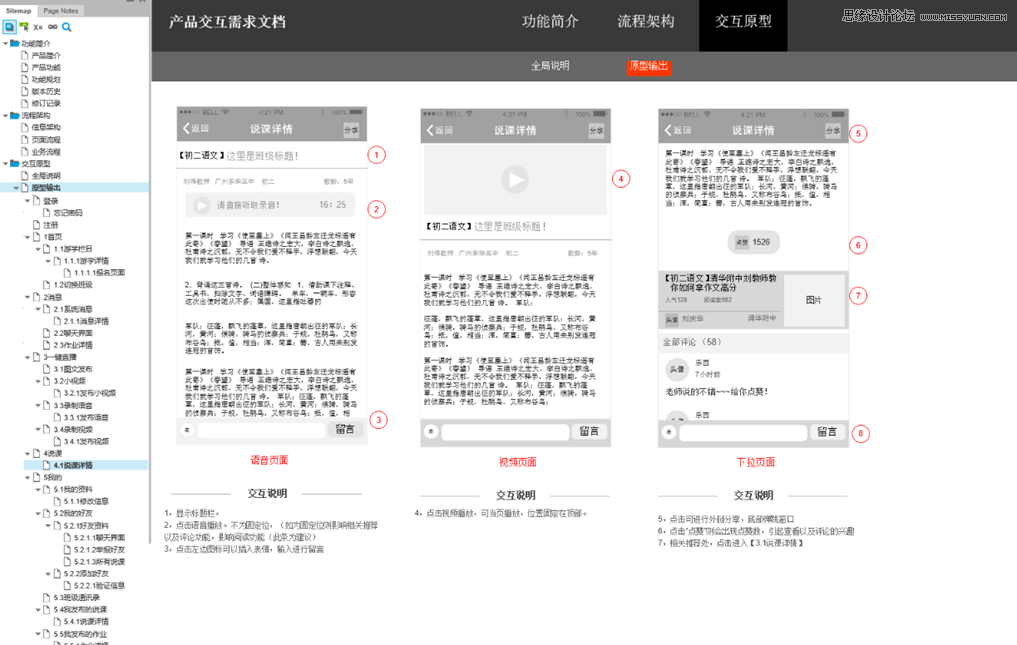Open the 修订记录 page in sitemap
The height and width of the screenshot is (645, 1017).
pos(46,104)
